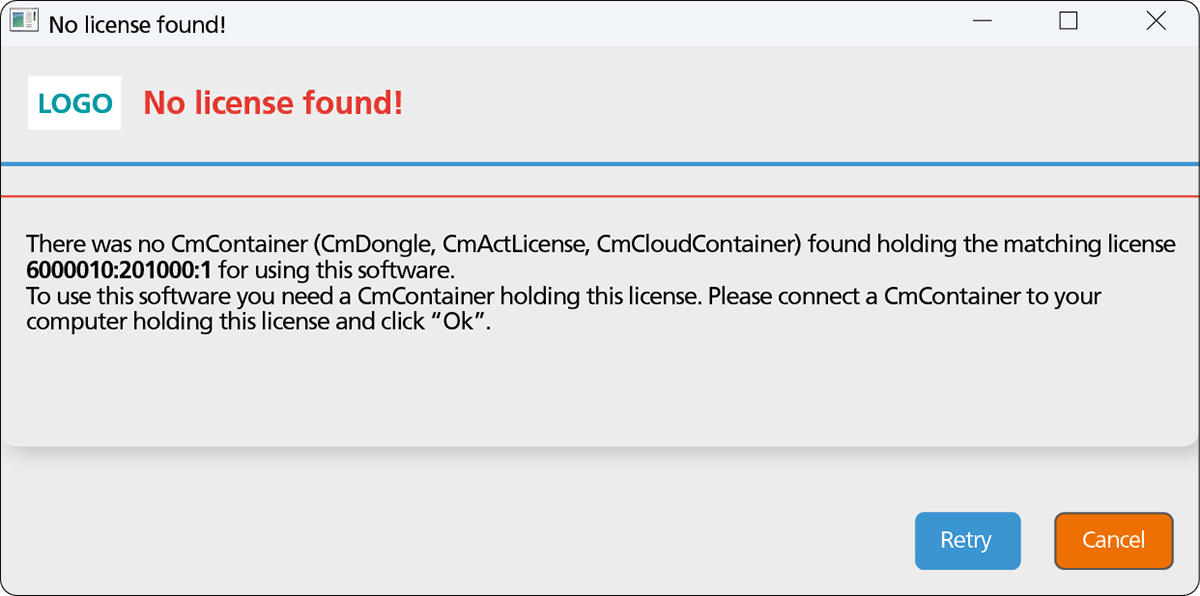Click the LOGO image in the header

coord(75,103)
